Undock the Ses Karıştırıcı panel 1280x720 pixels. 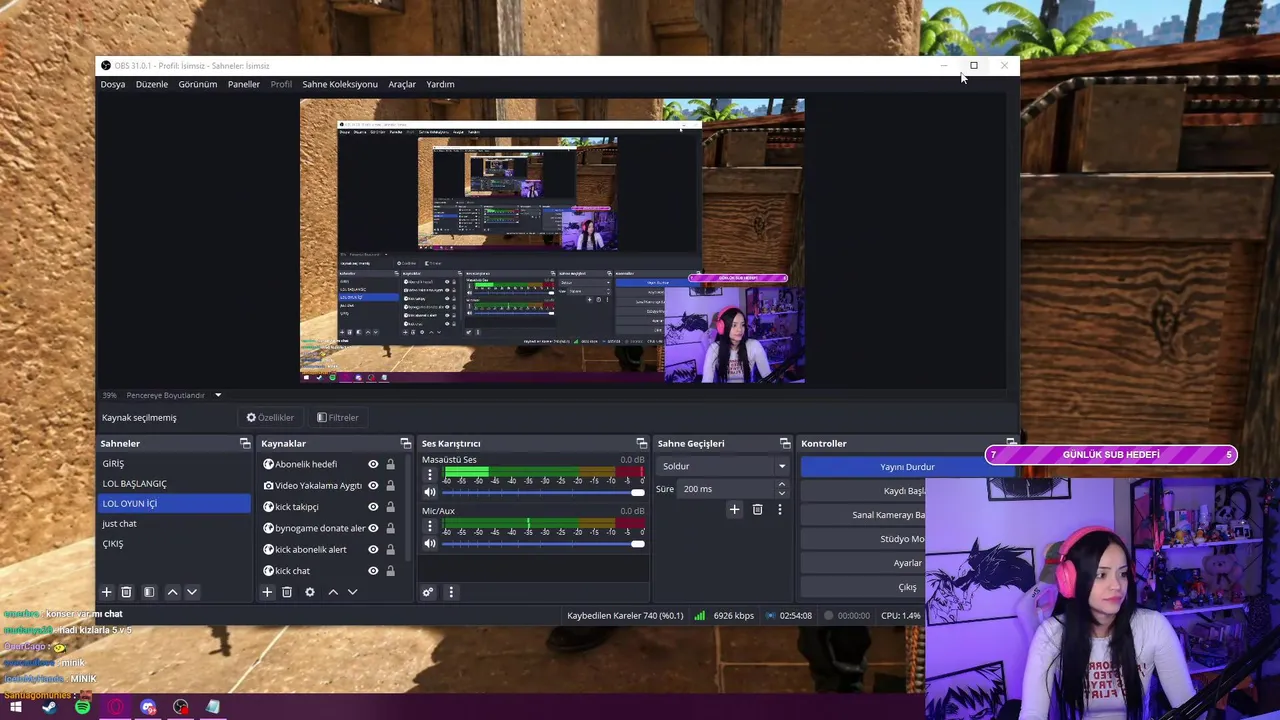tap(642, 443)
